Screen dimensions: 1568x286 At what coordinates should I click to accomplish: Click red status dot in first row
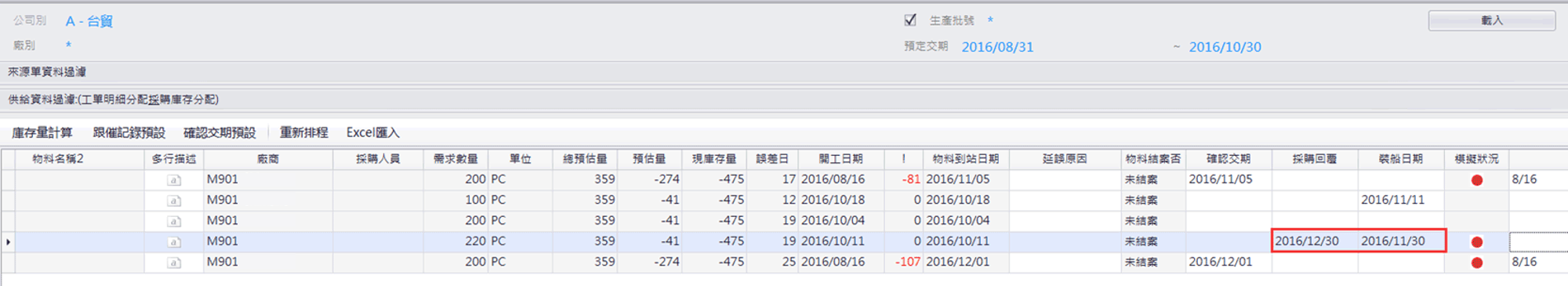(x=1477, y=180)
